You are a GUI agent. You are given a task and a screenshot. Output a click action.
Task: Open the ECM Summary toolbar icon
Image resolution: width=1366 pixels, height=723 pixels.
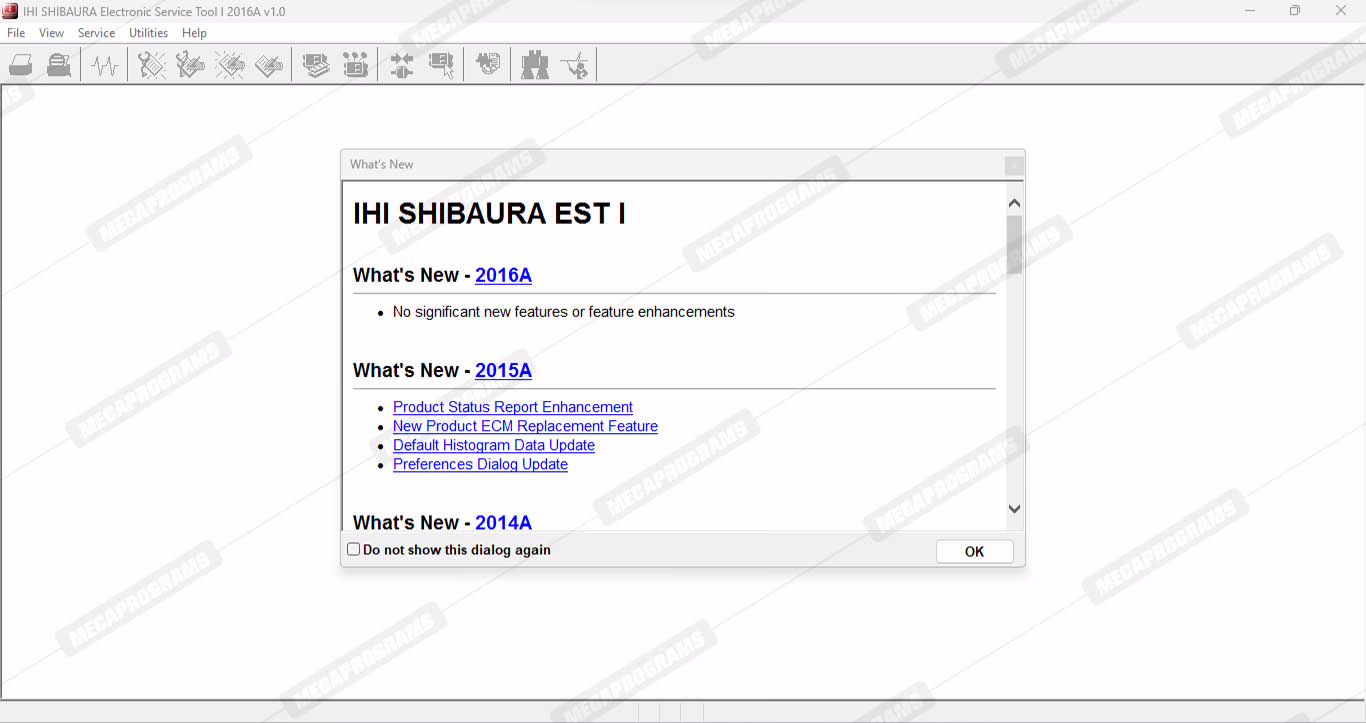(x=316, y=66)
